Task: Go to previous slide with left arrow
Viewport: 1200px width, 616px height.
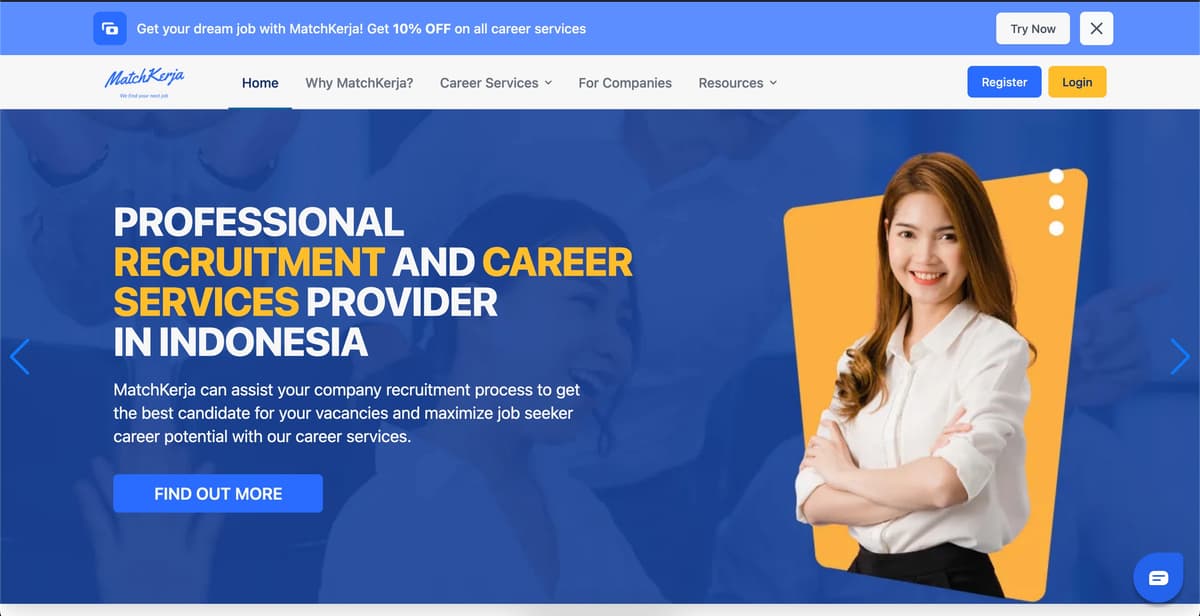Action: (x=19, y=357)
